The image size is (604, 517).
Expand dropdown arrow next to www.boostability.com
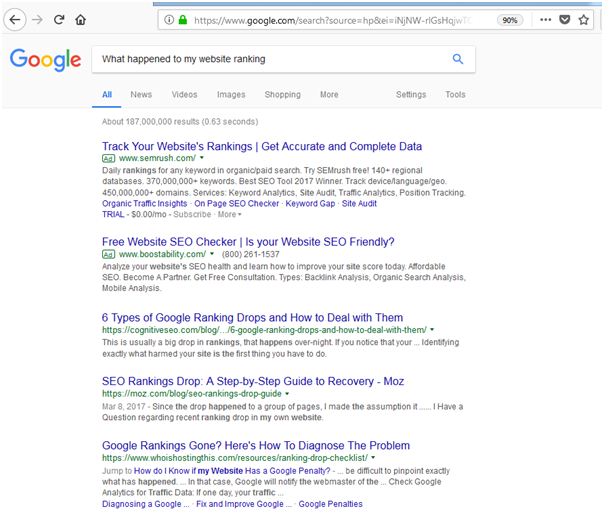[212, 253]
